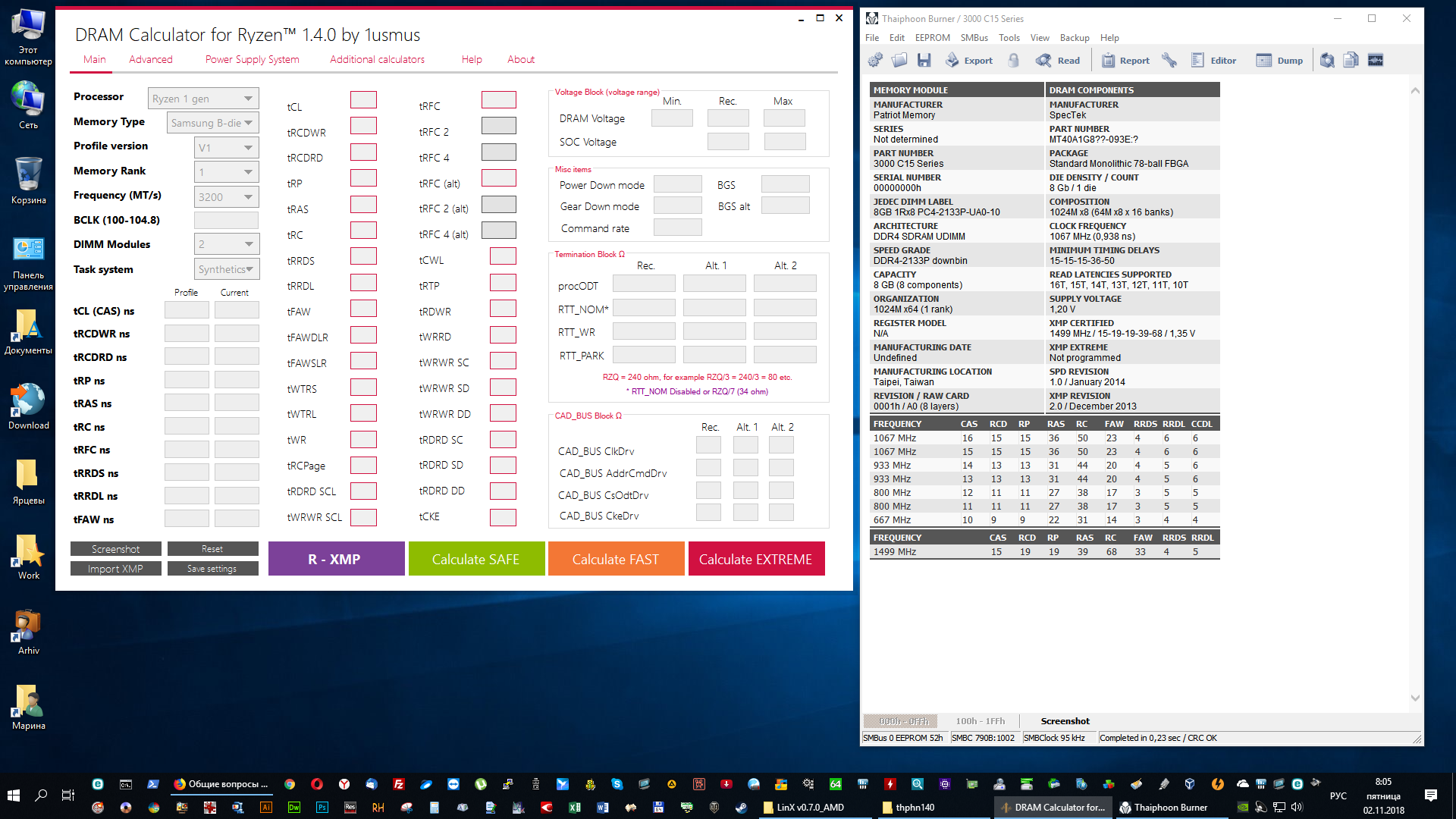Viewport: 1456px width, 819px height.
Task: Click the BCLK (100-104.8) input field
Action: [226, 221]
